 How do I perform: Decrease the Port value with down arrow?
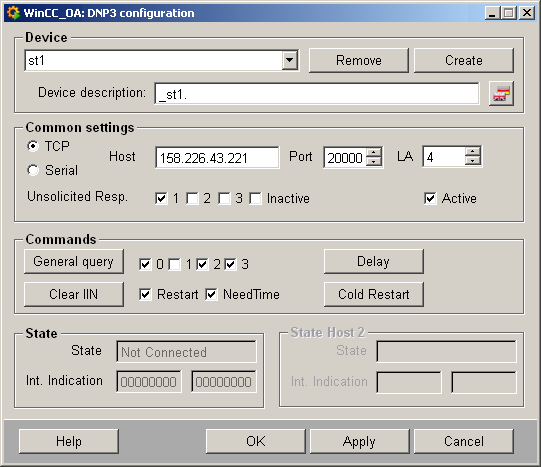(x=373, y=161)
